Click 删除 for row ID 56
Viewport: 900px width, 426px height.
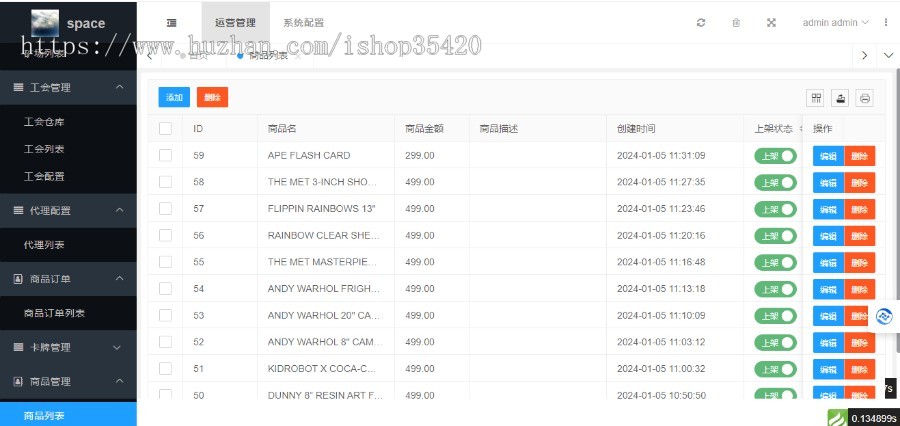(860, 236)
